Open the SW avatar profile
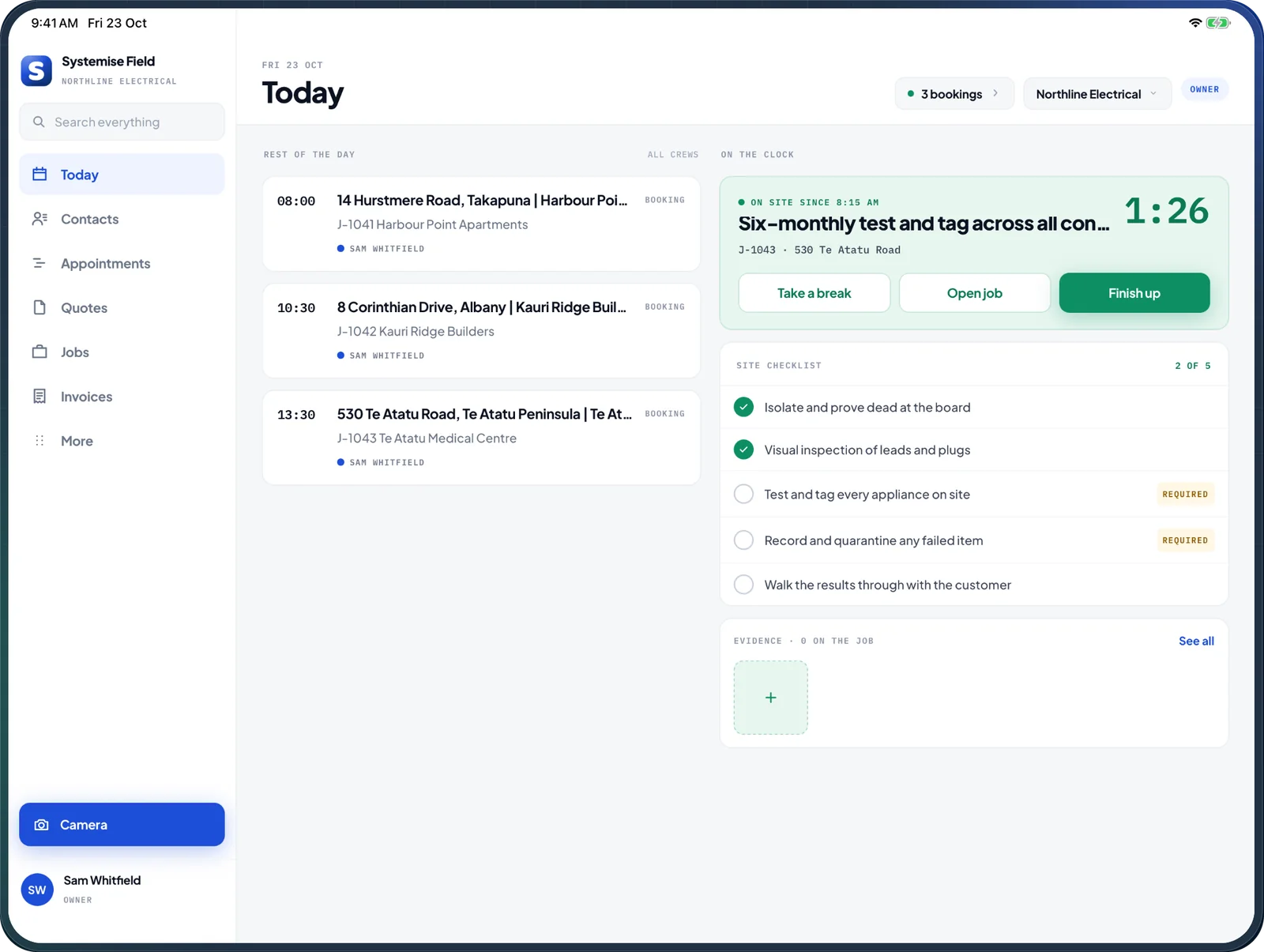This screenshot has width=1264, height=952. (37, 890)
